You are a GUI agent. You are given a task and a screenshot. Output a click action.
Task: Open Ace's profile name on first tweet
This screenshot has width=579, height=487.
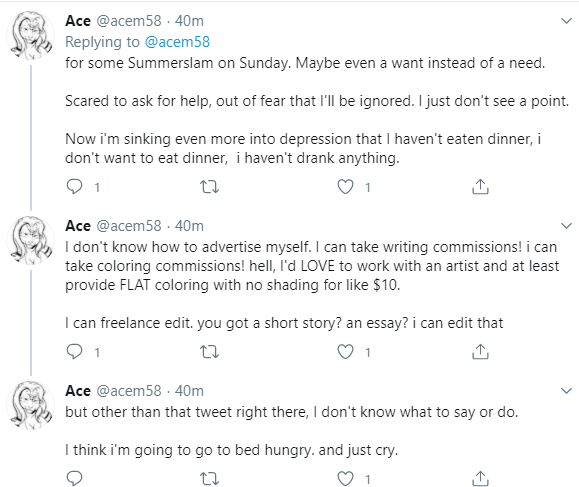tap(78, 21)
